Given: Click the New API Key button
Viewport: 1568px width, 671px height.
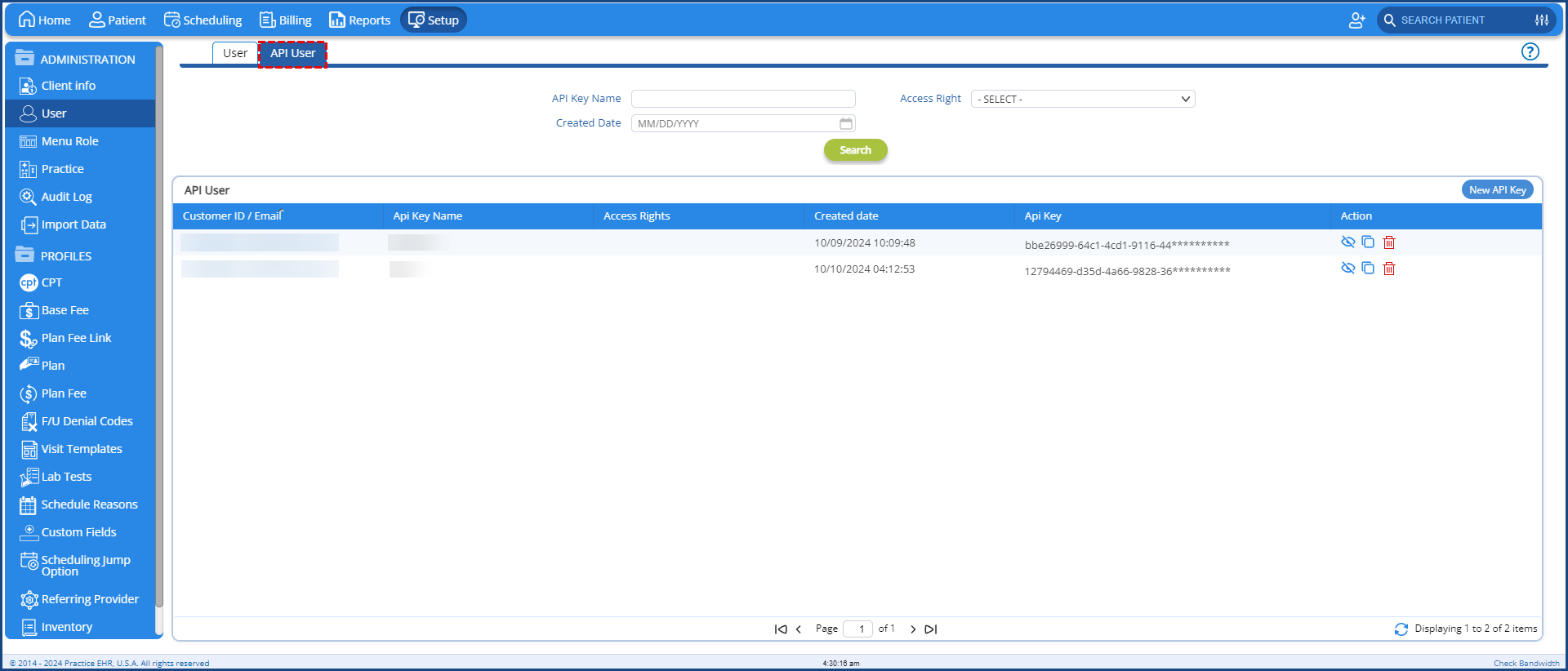Looking at the screenshot, I should (1497, 190).
